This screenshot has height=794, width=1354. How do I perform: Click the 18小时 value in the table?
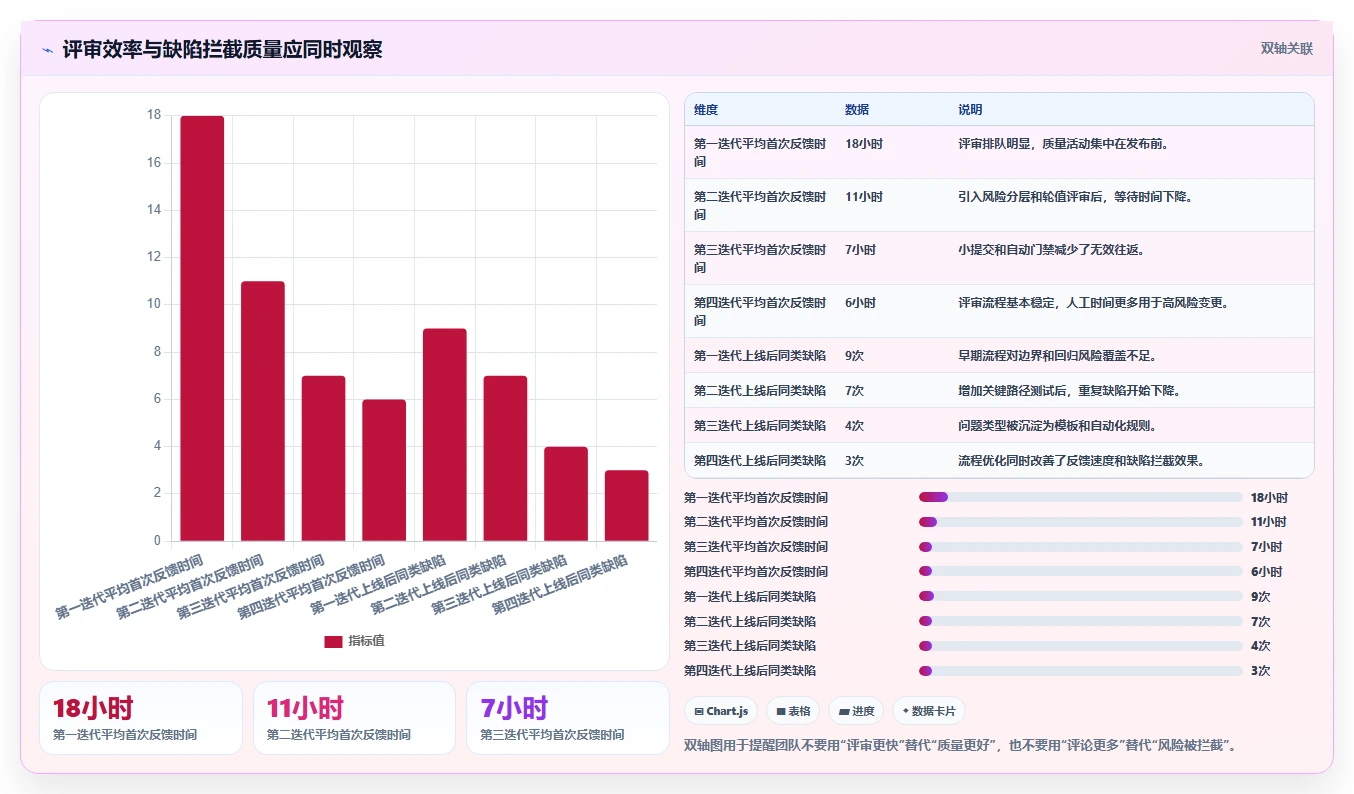tap(864, 143)
